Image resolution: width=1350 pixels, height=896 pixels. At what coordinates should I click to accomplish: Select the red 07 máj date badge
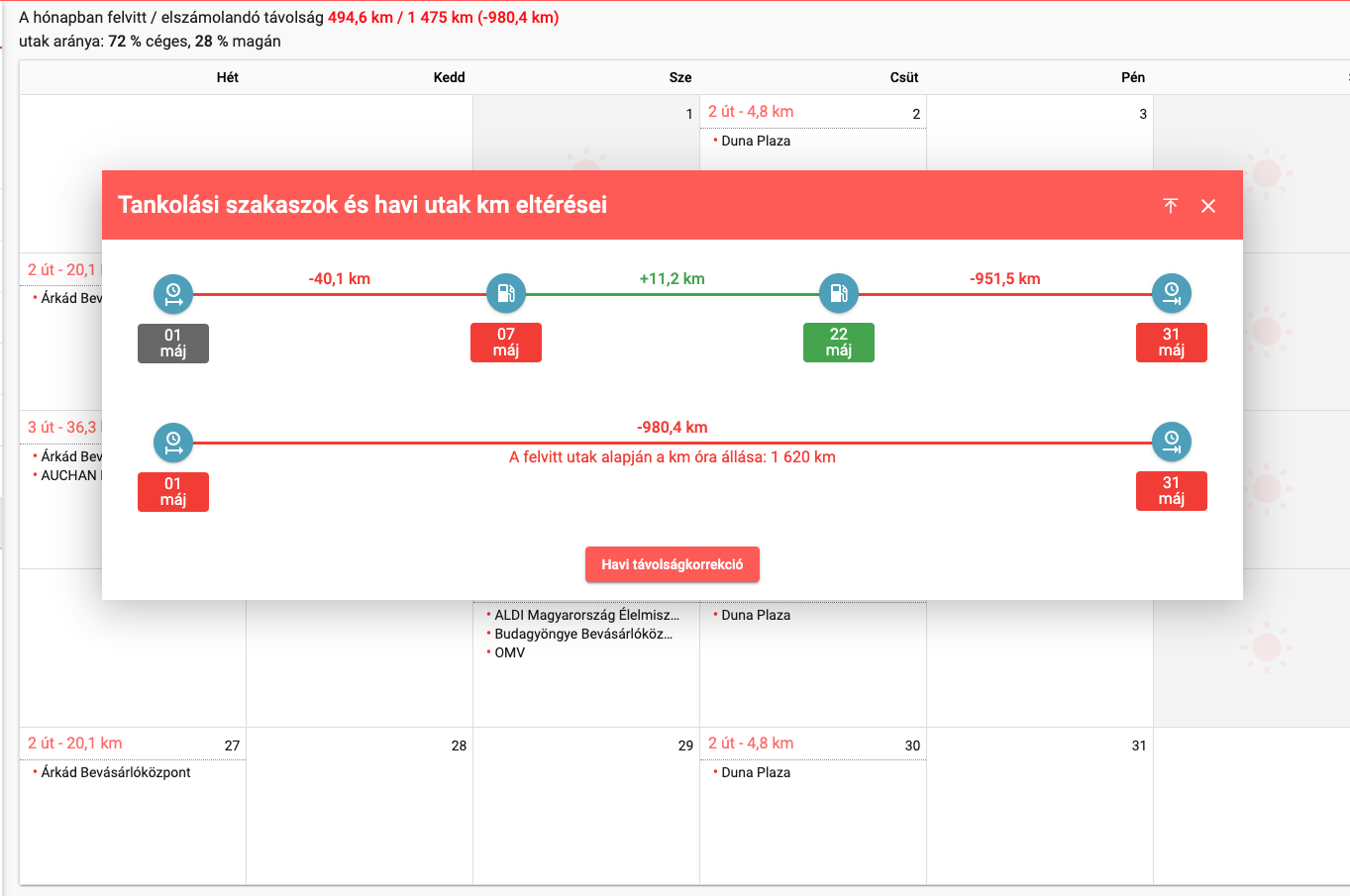click(x=506, y=343)
